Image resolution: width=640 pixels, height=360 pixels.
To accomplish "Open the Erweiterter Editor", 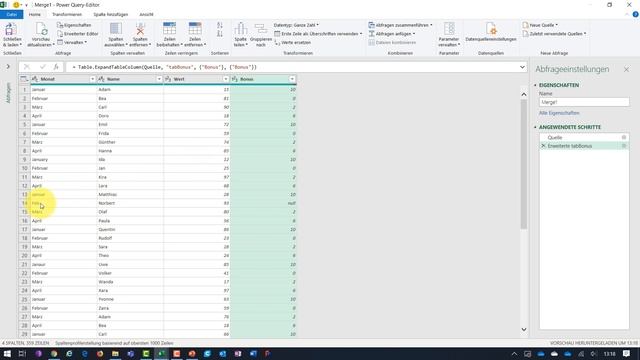I will [78, 34].
